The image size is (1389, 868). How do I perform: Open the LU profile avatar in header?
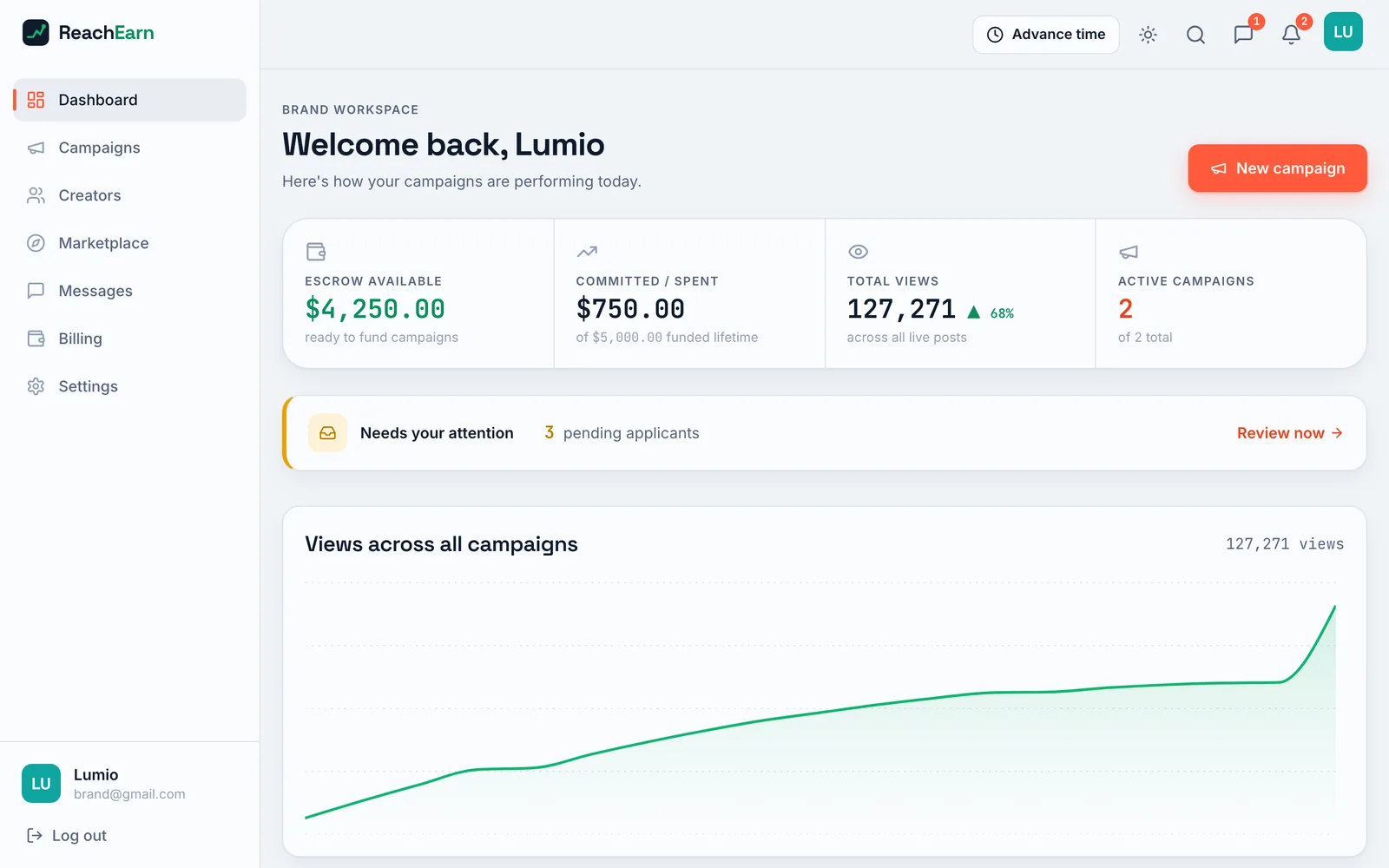(1343, 32)
